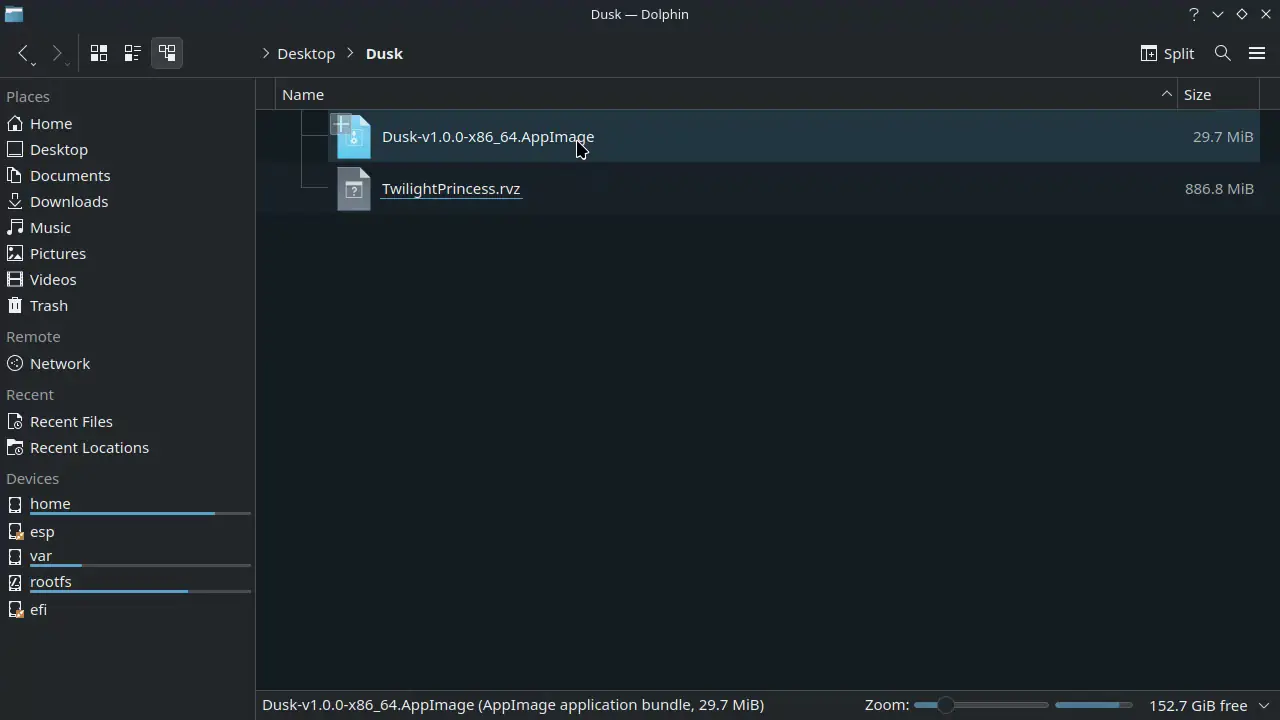
Task: Click the Split view button
Action: point(1168,53)
